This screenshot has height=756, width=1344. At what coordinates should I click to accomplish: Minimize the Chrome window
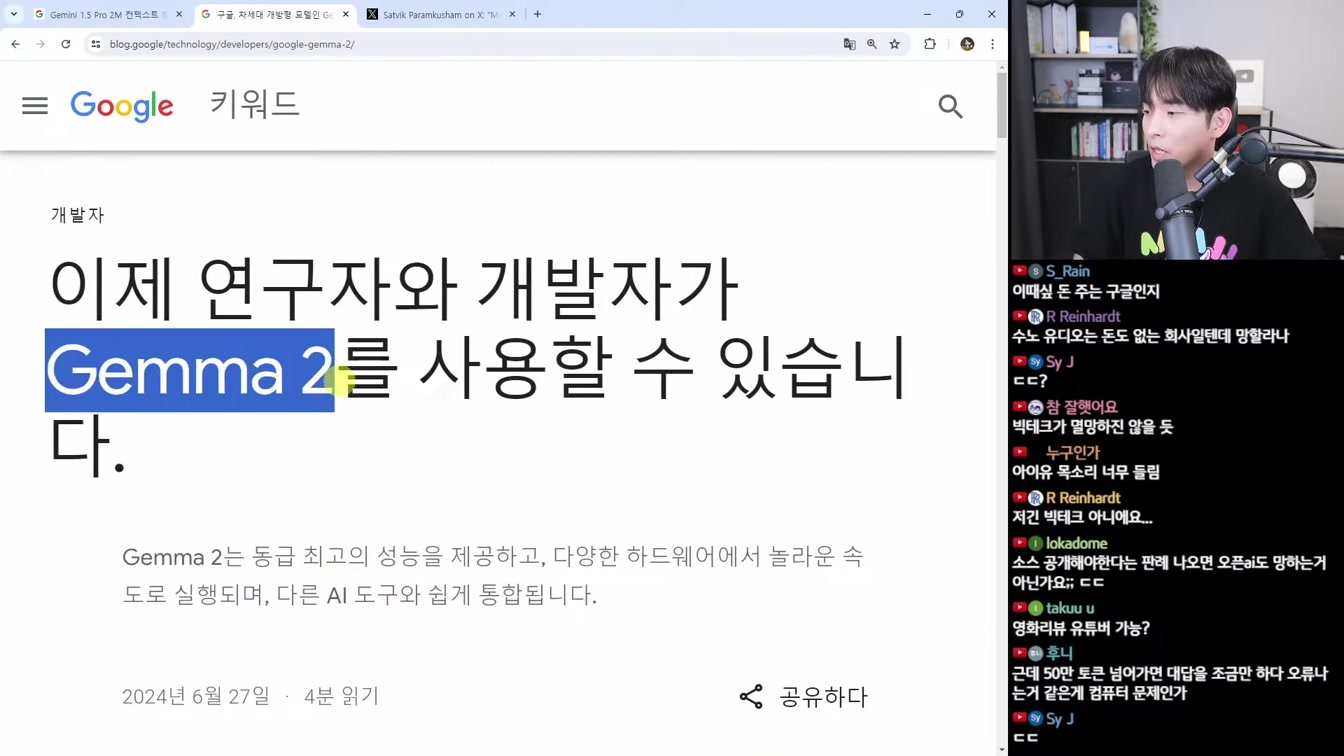(927, 14)
